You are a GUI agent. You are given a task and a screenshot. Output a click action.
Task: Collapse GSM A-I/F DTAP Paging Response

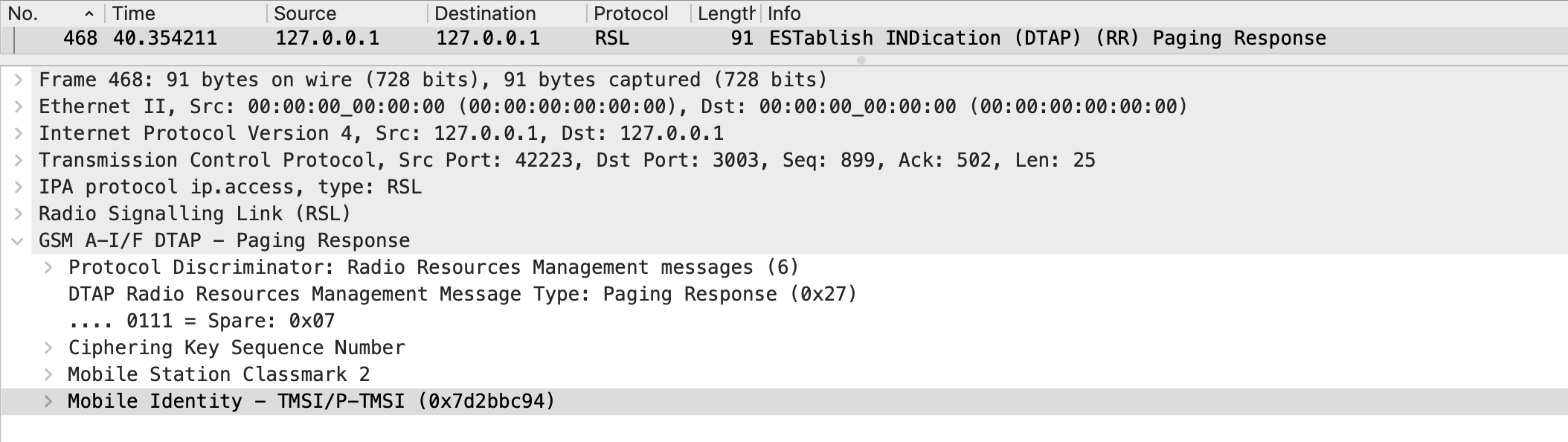[x=18, y=240]
